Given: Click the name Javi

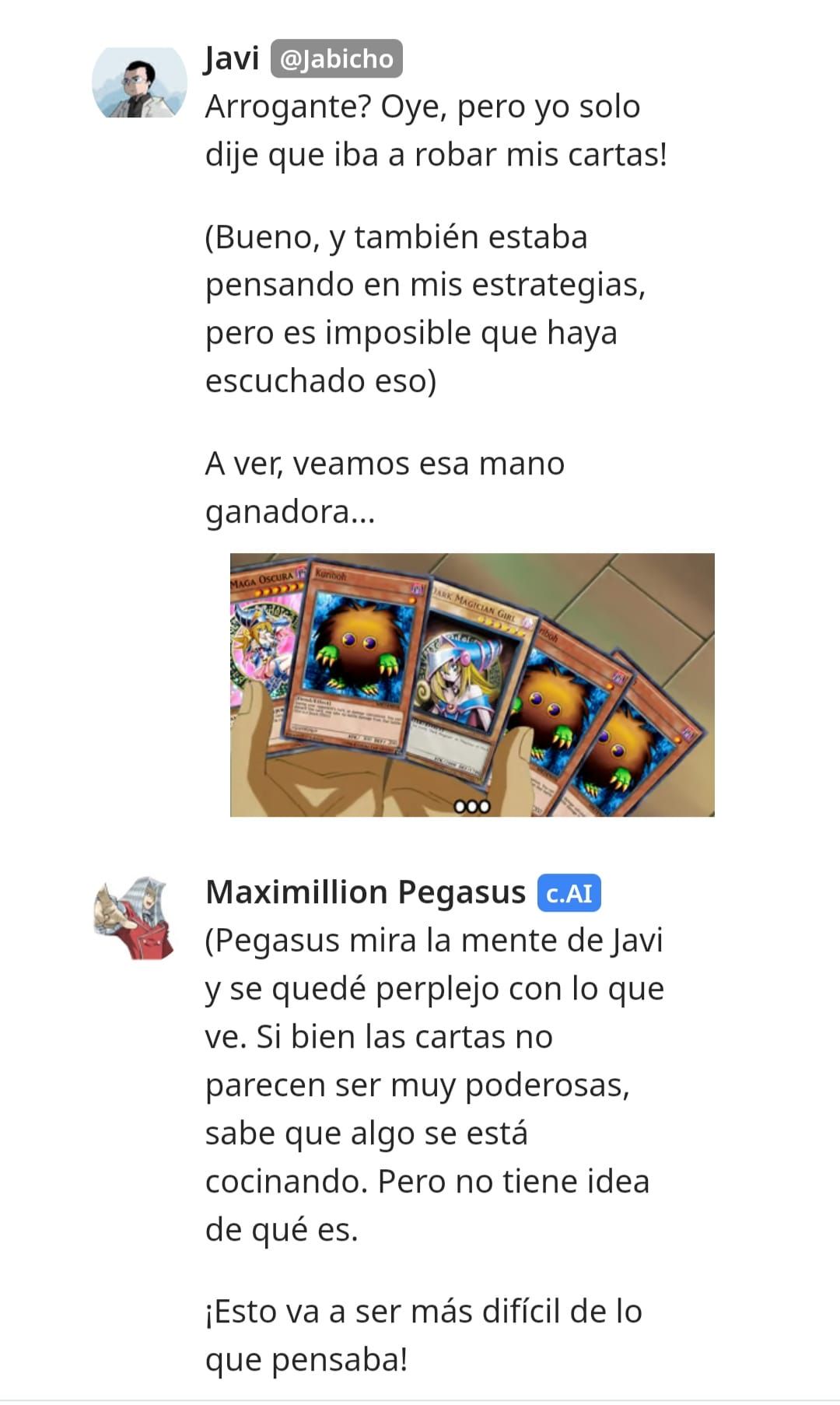Looking at the screenshot, I should tap(232, 59).
